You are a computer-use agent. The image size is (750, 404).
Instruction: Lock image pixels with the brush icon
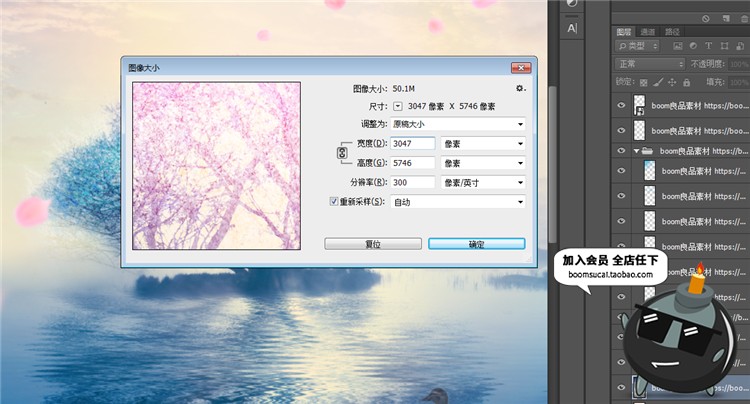658,83
